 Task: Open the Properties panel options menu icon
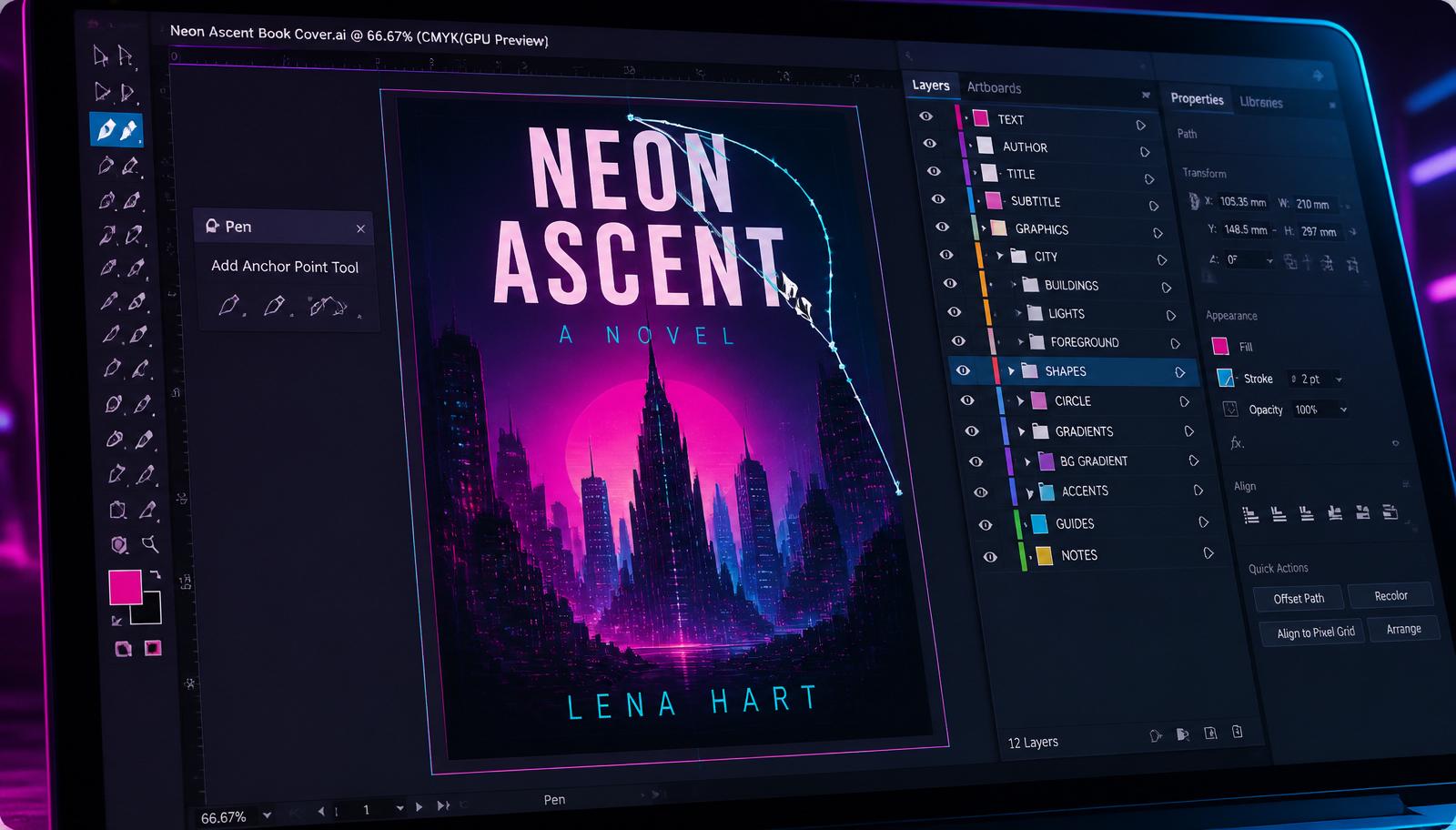click(x=1332, y=106)
